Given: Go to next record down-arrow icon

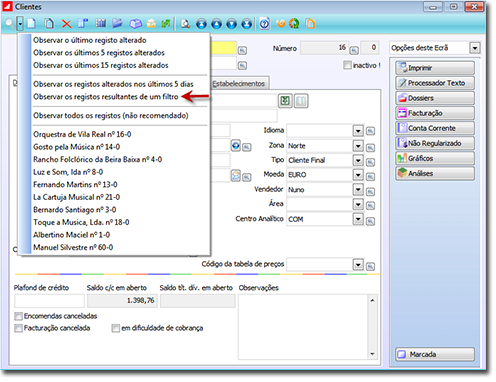Looking at the screenshot, I should point(231,24).
